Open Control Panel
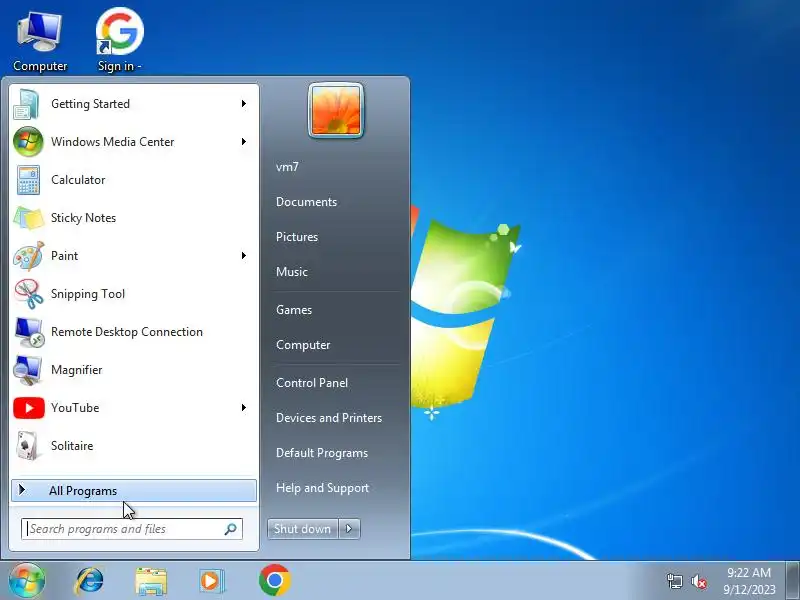Screen dimensions: 800x600 312,383
